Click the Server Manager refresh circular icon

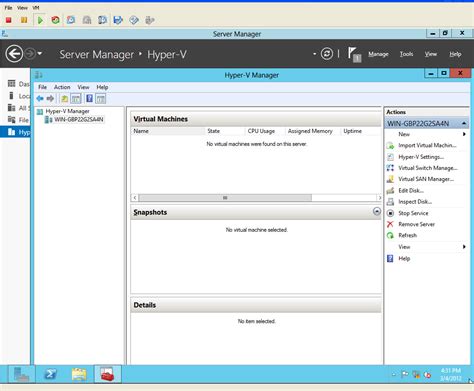coord(327,54)
